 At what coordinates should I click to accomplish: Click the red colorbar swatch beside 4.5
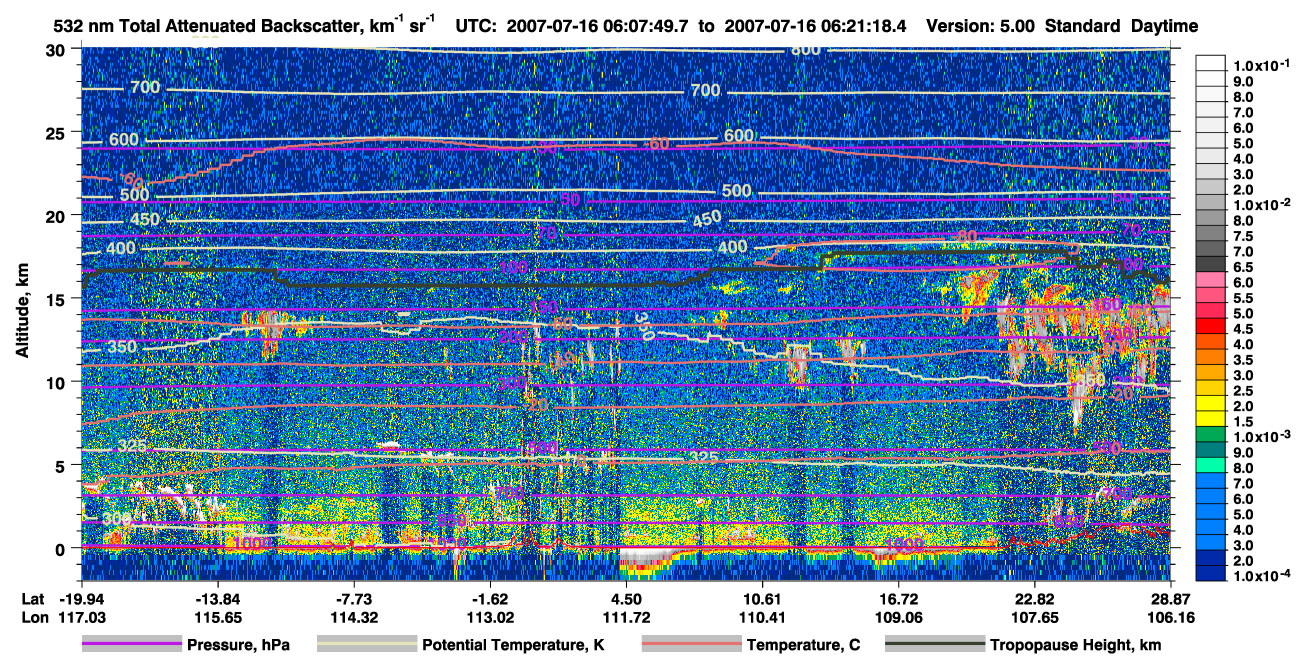[x=1211, y=328]
